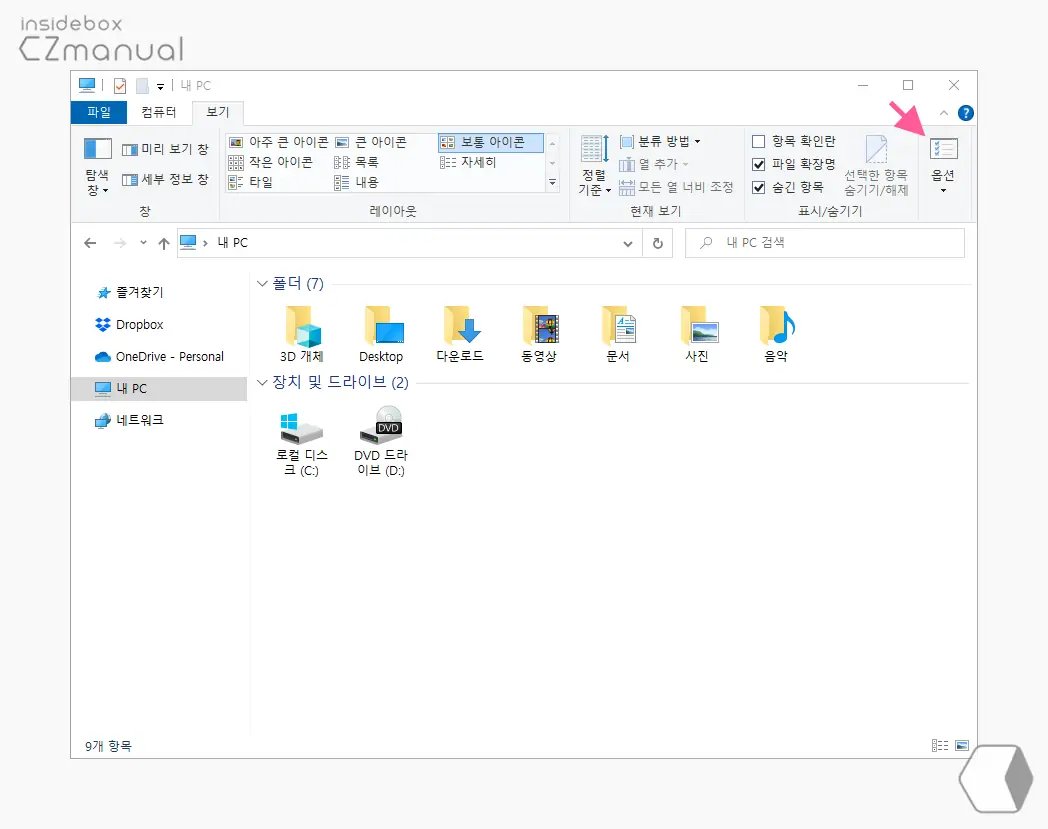Select the 3D 개체 folder
Image resolution: width=1048 pixels, height=829 pixels.
301,334
